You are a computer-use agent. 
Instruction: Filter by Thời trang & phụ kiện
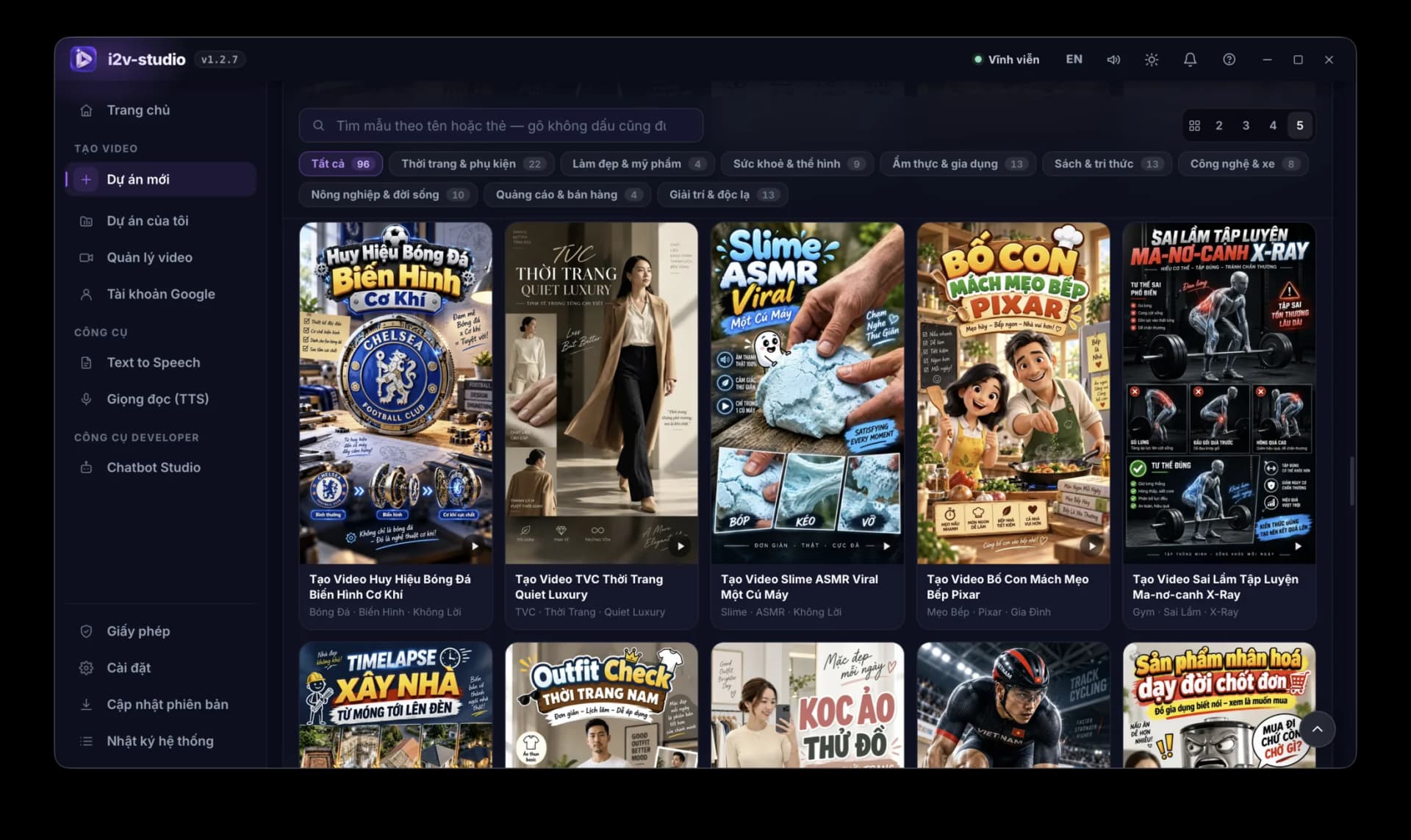471,164
